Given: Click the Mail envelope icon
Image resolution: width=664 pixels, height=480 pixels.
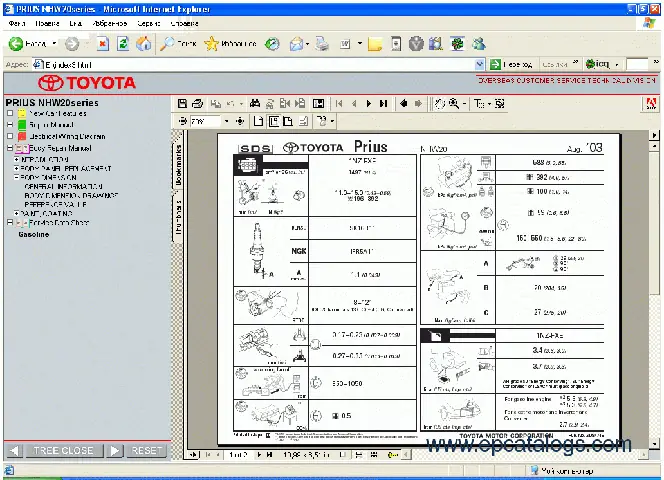Looking at the screenshot, I should (x=296, y=44).
